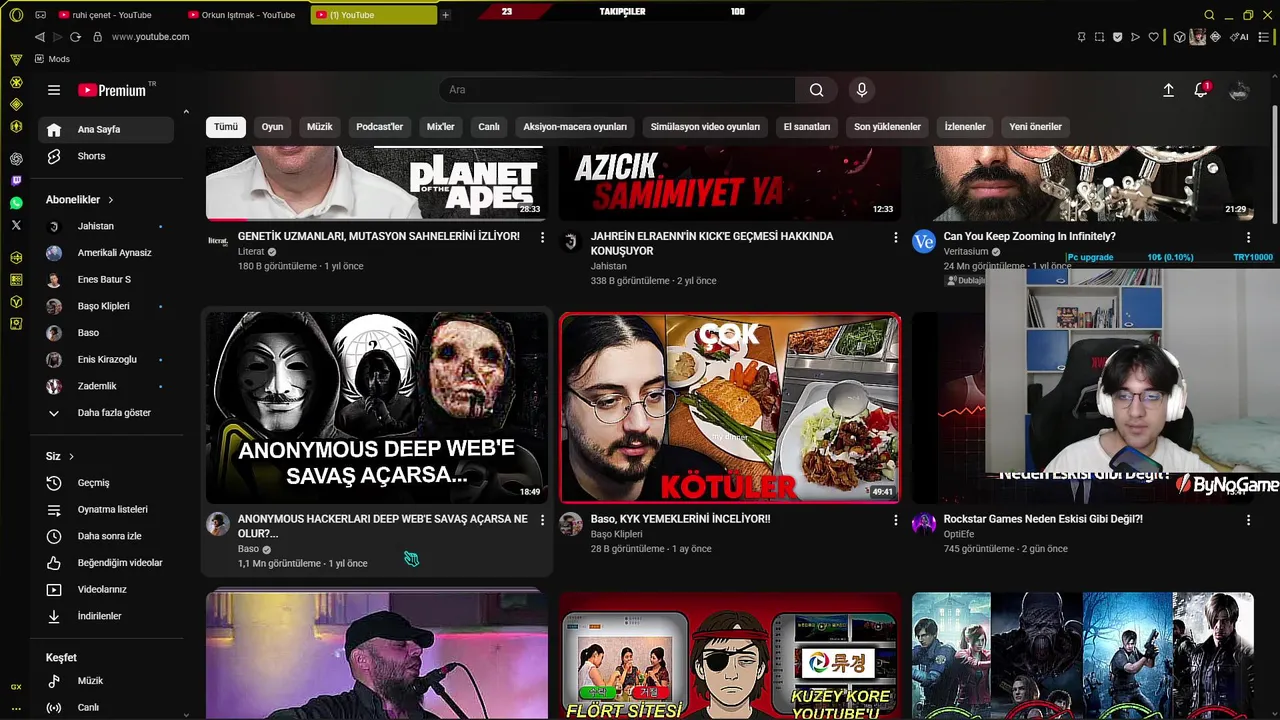1280x720 pixels.
Task: Open the notifications bell
Action: tap(1201, 90)
